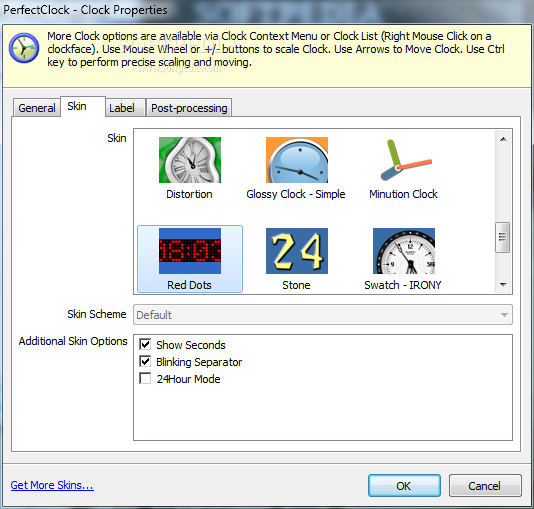Confirm with the OK button
Viewport: 534px width, 509px height.
[404, 486]
